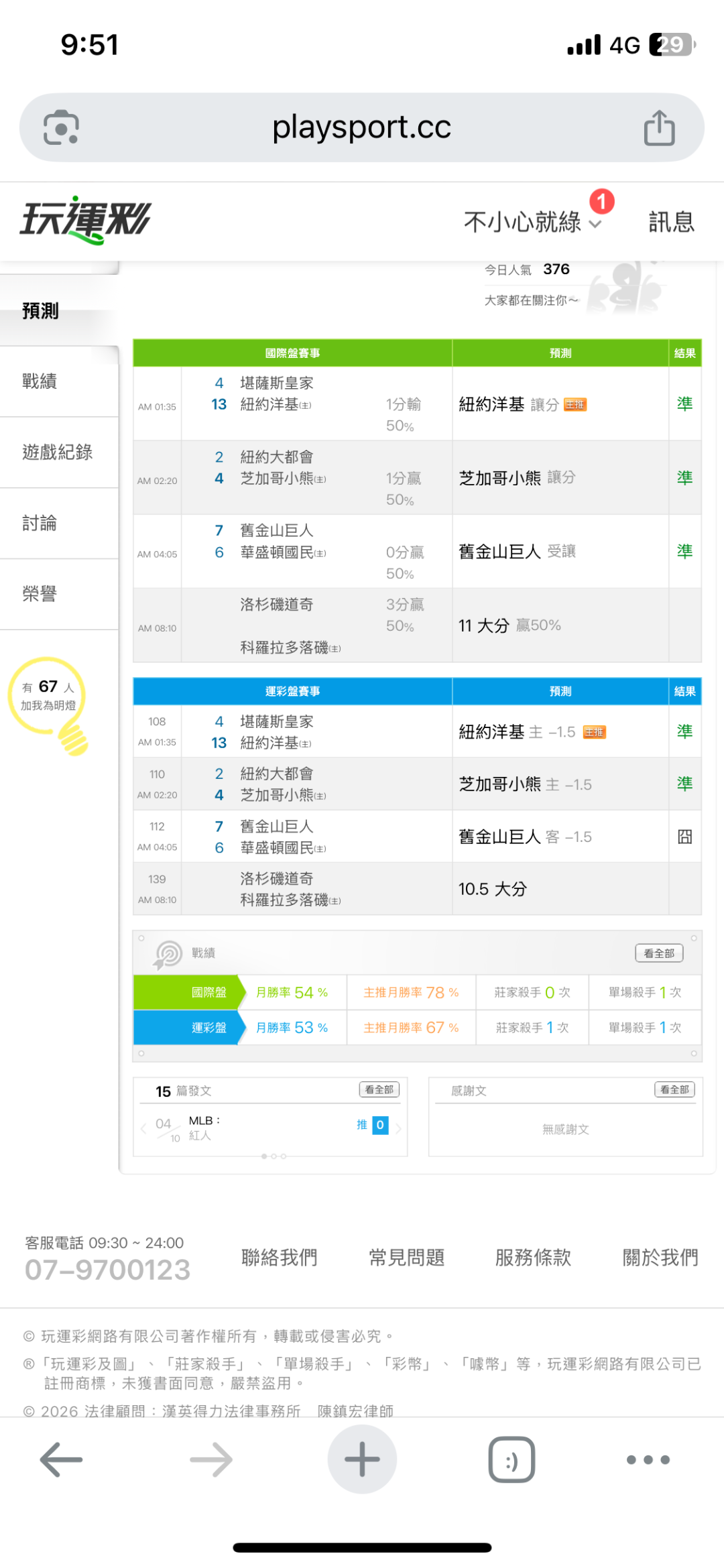The image size is (724, 1568).
Task: Open 常見問題 footer link
Action: [406, 1258]
